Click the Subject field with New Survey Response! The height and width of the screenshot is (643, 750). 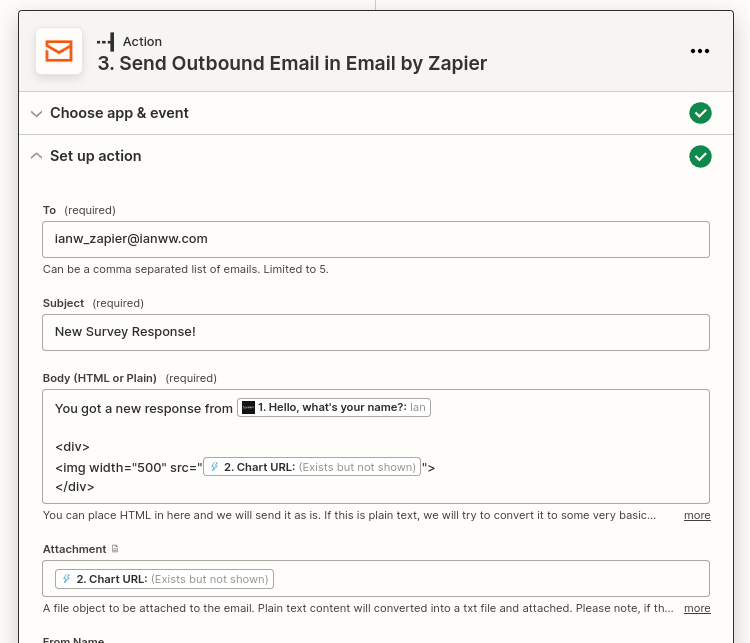coord(375,332)
